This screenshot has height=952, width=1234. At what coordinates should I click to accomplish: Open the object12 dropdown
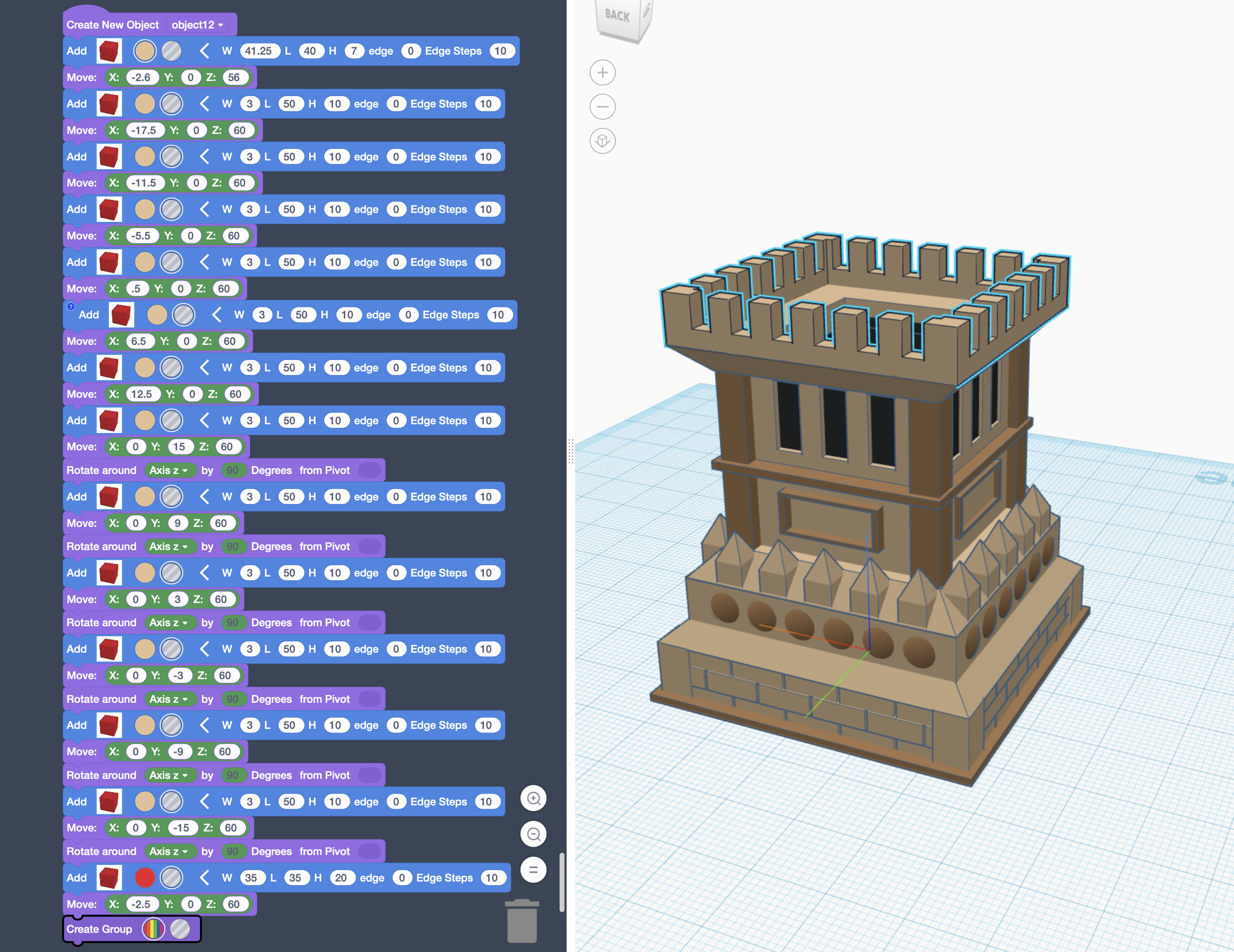point(197,24)
